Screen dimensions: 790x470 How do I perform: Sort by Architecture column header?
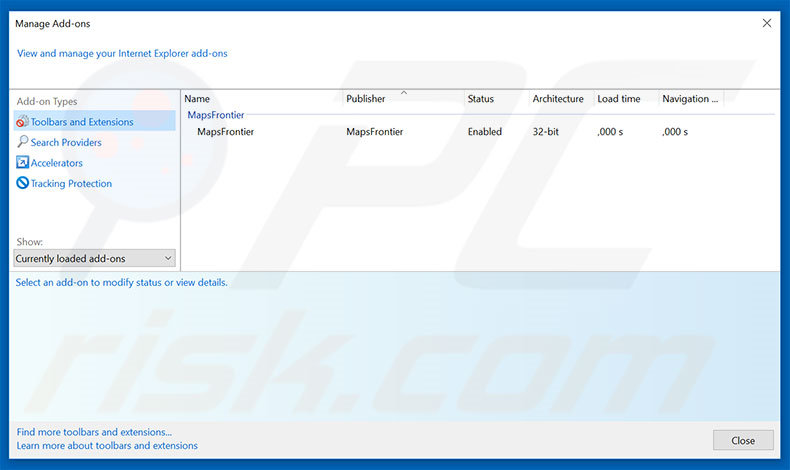[558, 99]
